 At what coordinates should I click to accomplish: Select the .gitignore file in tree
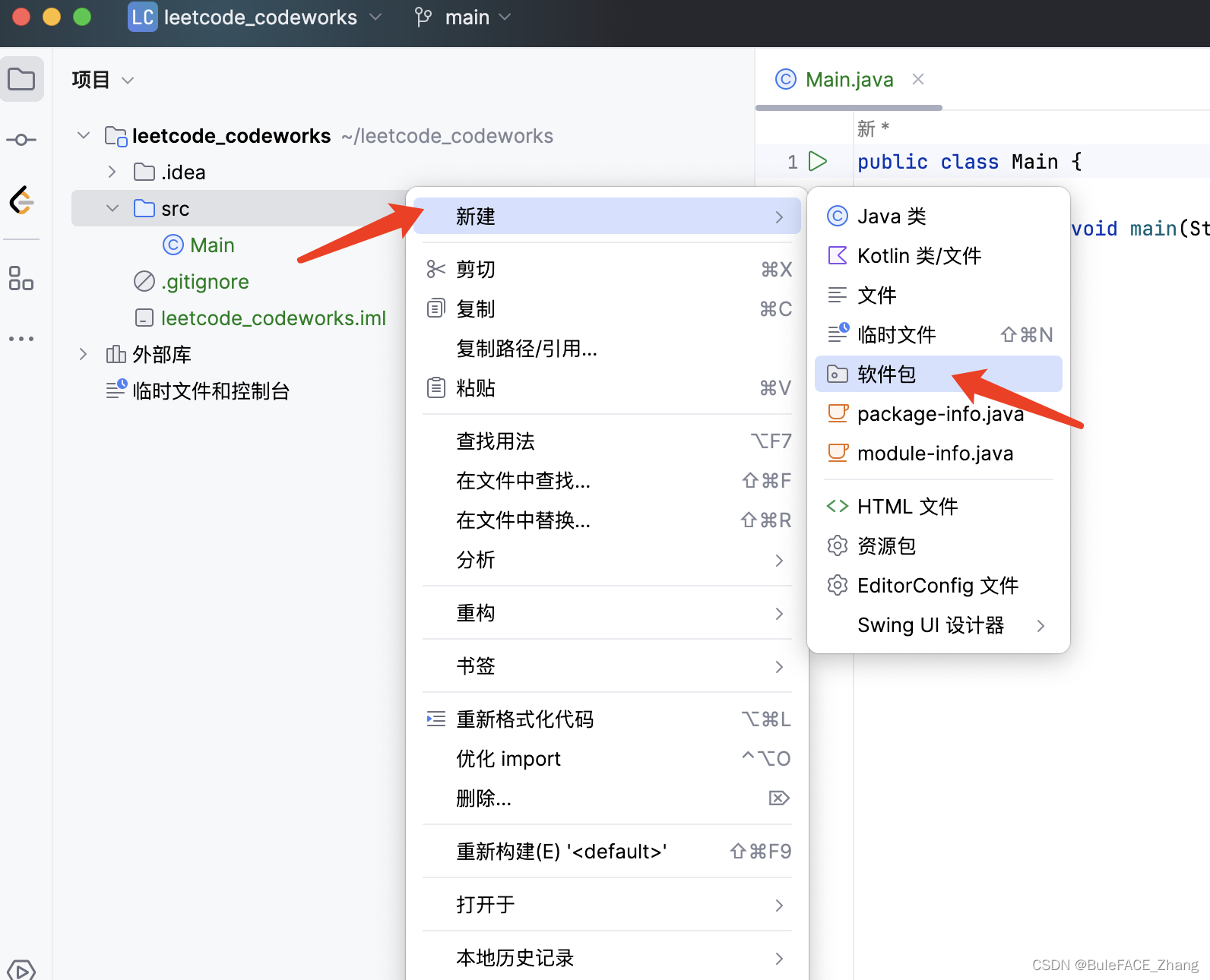tap(204, 281)
